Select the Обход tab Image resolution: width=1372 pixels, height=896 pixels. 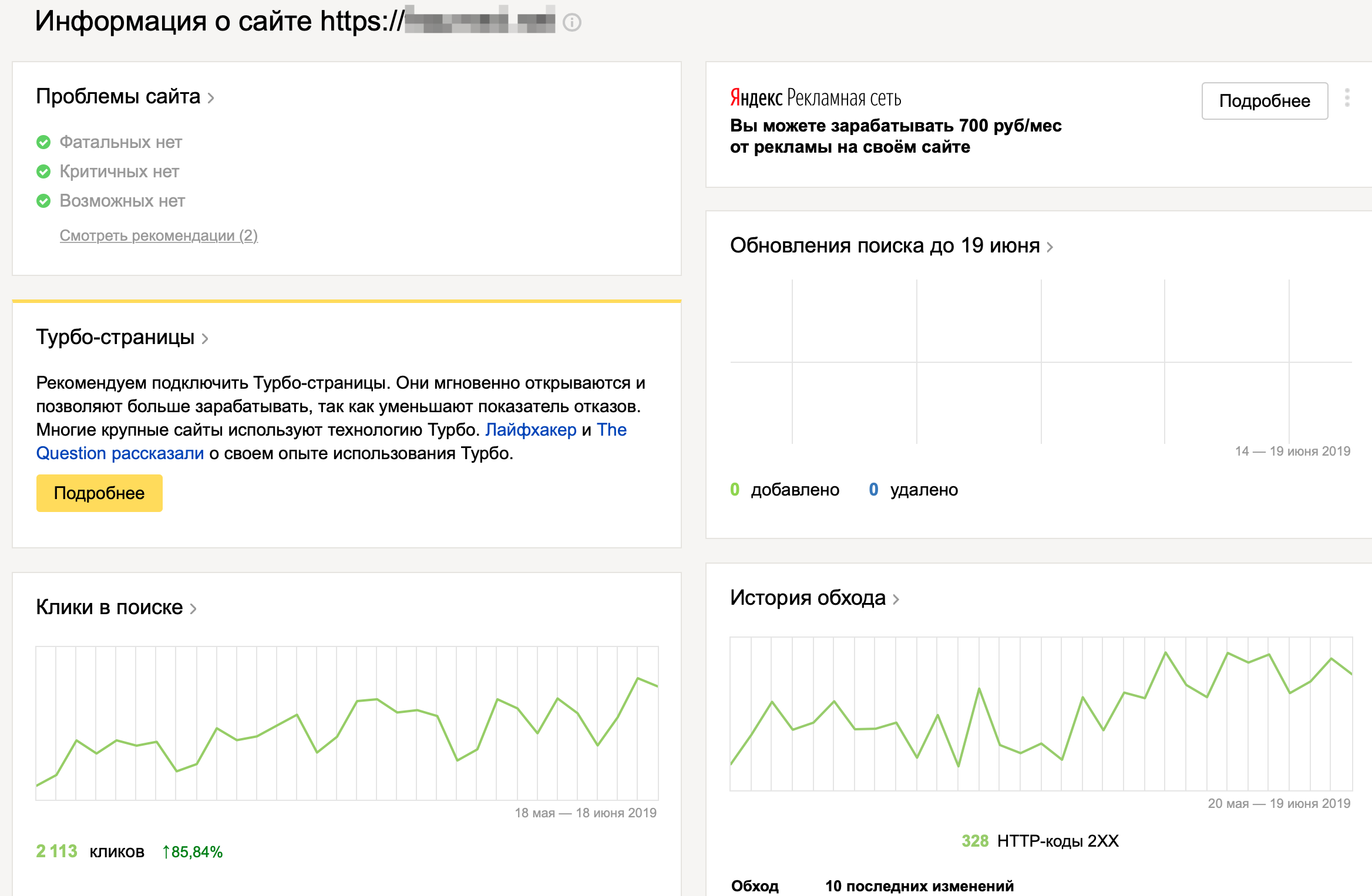coord(755,885)
